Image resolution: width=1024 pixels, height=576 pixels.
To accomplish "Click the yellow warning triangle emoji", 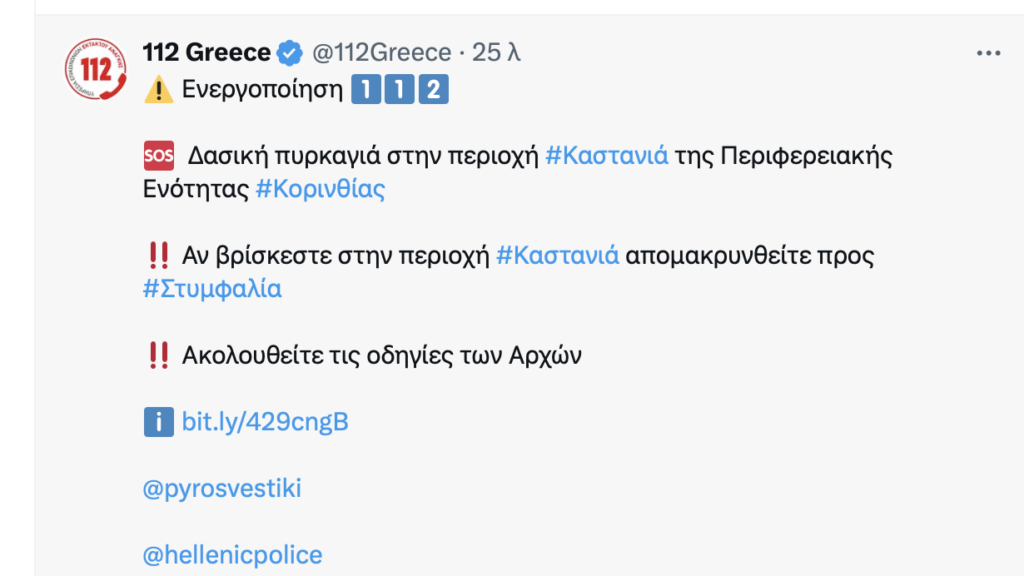I will click(158, 91).
